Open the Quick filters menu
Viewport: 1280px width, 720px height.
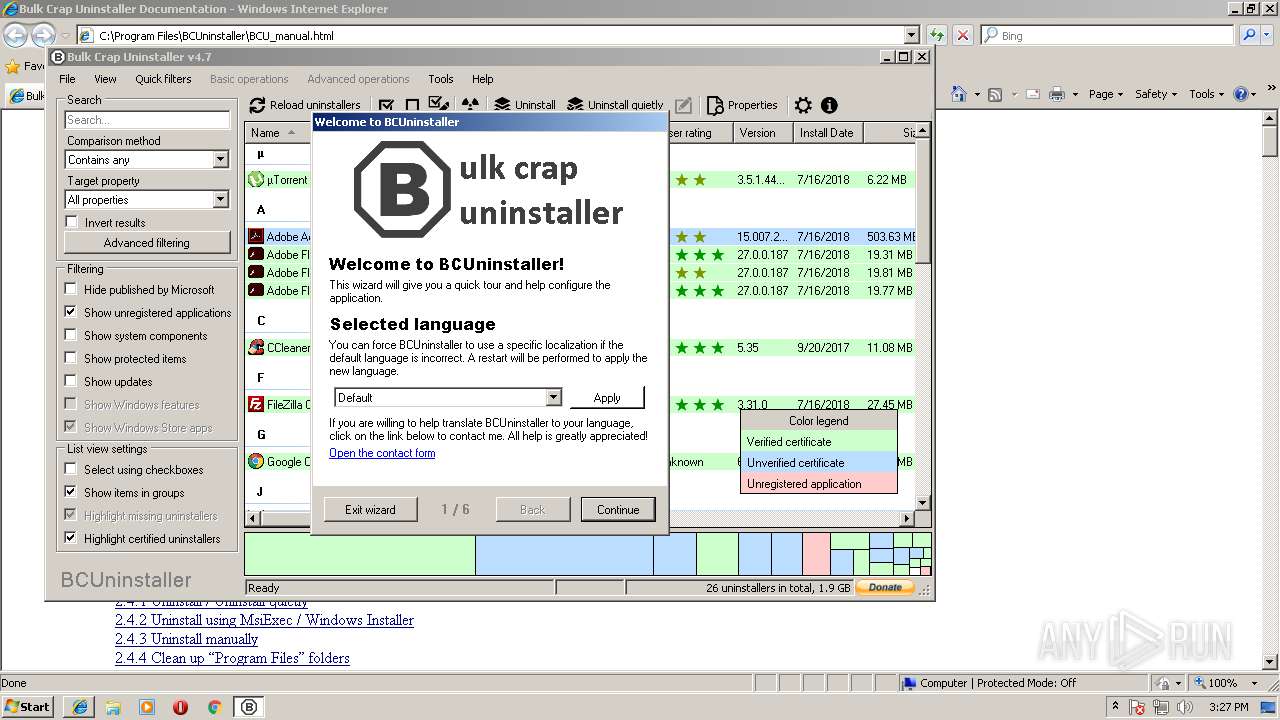(163, 79)
